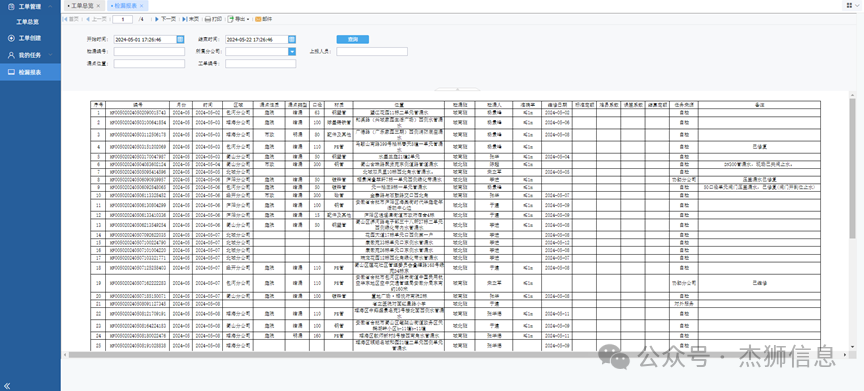Click the 打印 print icon in toolbar

(x=208, y=19)
